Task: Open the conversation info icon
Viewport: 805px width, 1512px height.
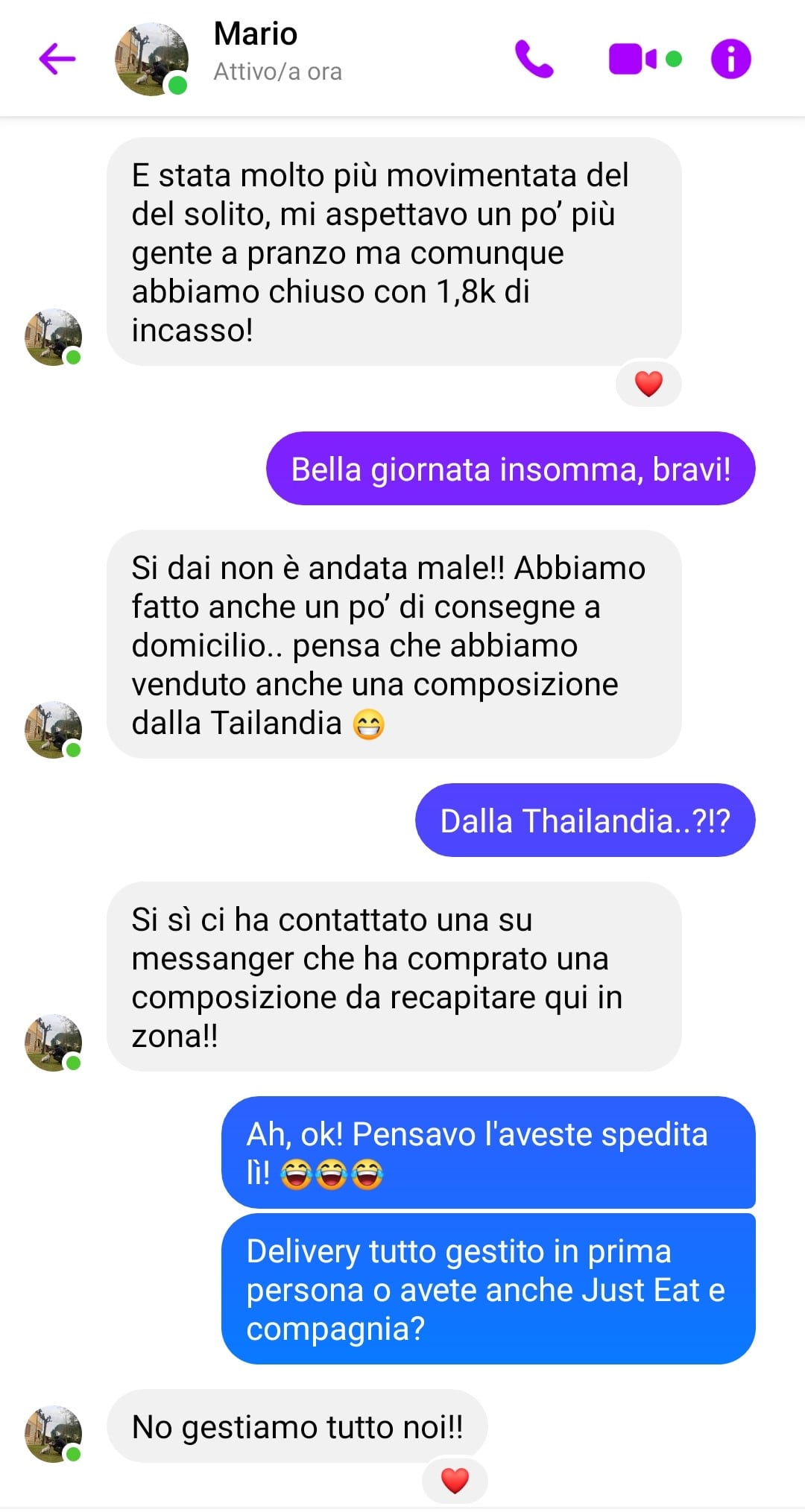Action: click(x=730, y=59)
